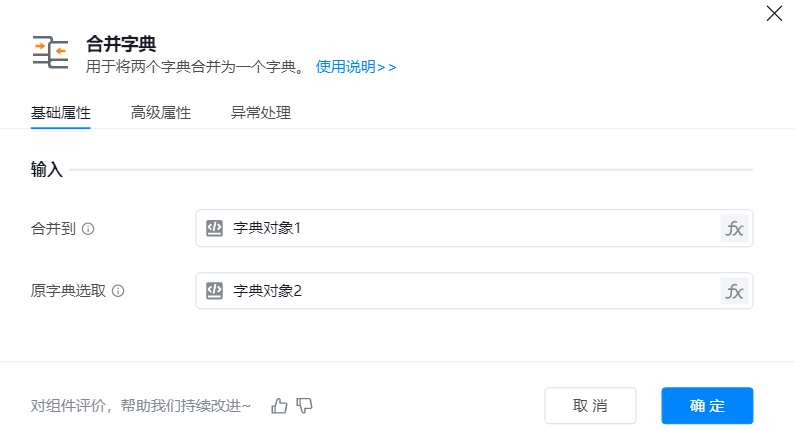Viewport: 795px width, 430px height.
Task: Close the 合并字典 dialog
Action: point(774,14)
